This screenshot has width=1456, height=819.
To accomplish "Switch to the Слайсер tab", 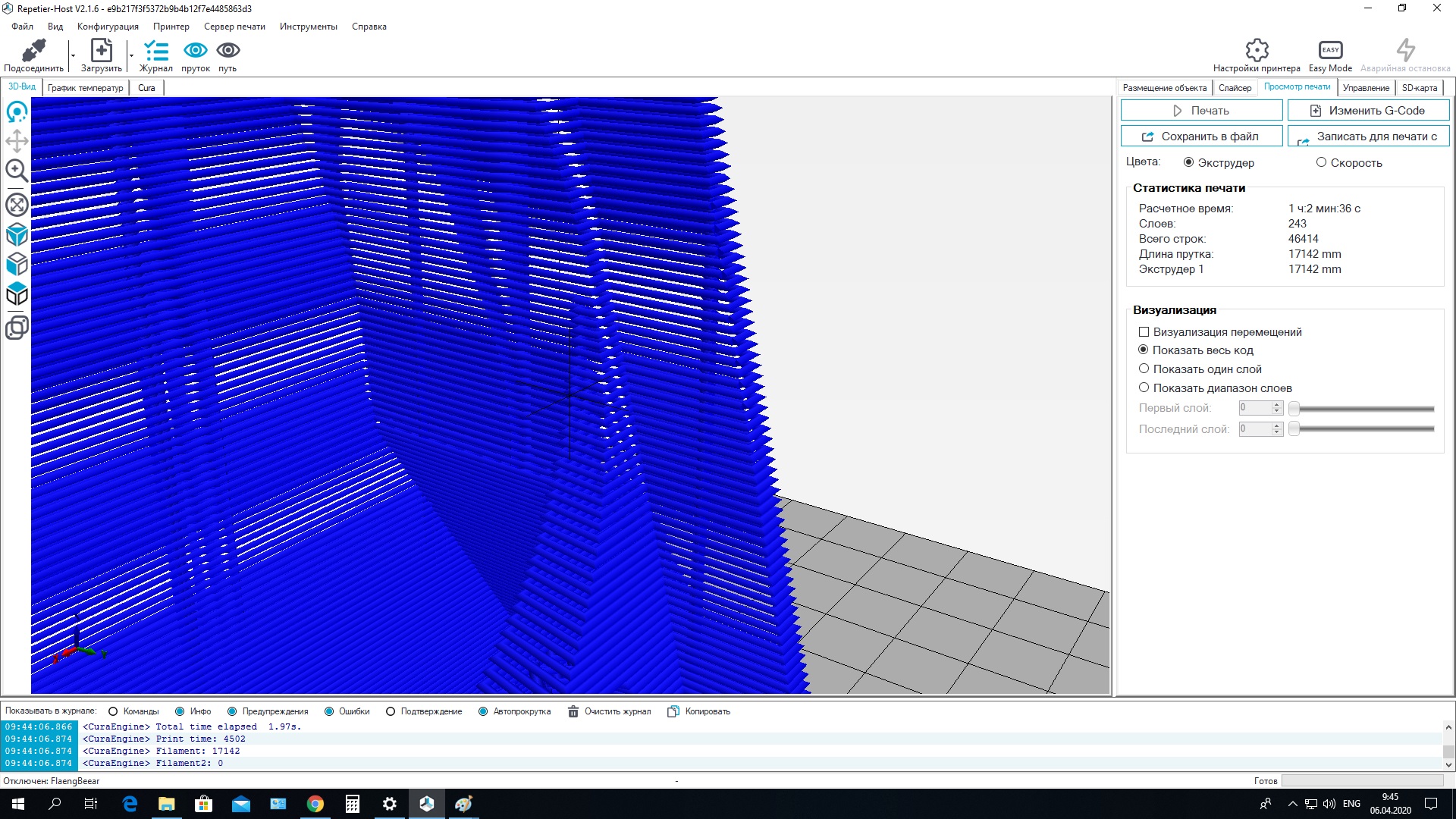I will tap(1235, 88).
